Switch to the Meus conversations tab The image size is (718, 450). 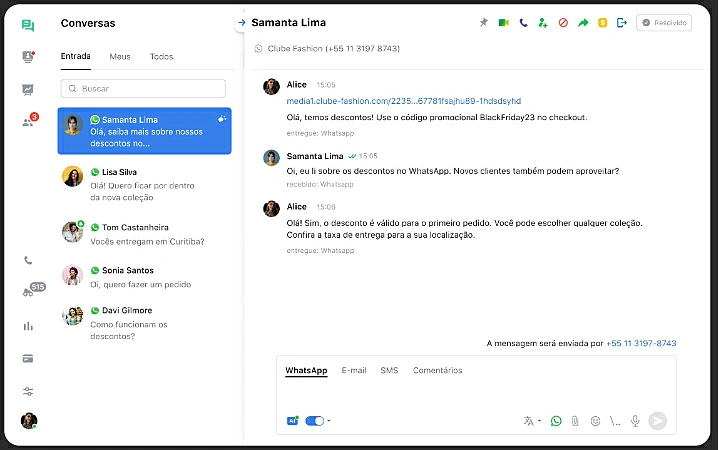120,57
